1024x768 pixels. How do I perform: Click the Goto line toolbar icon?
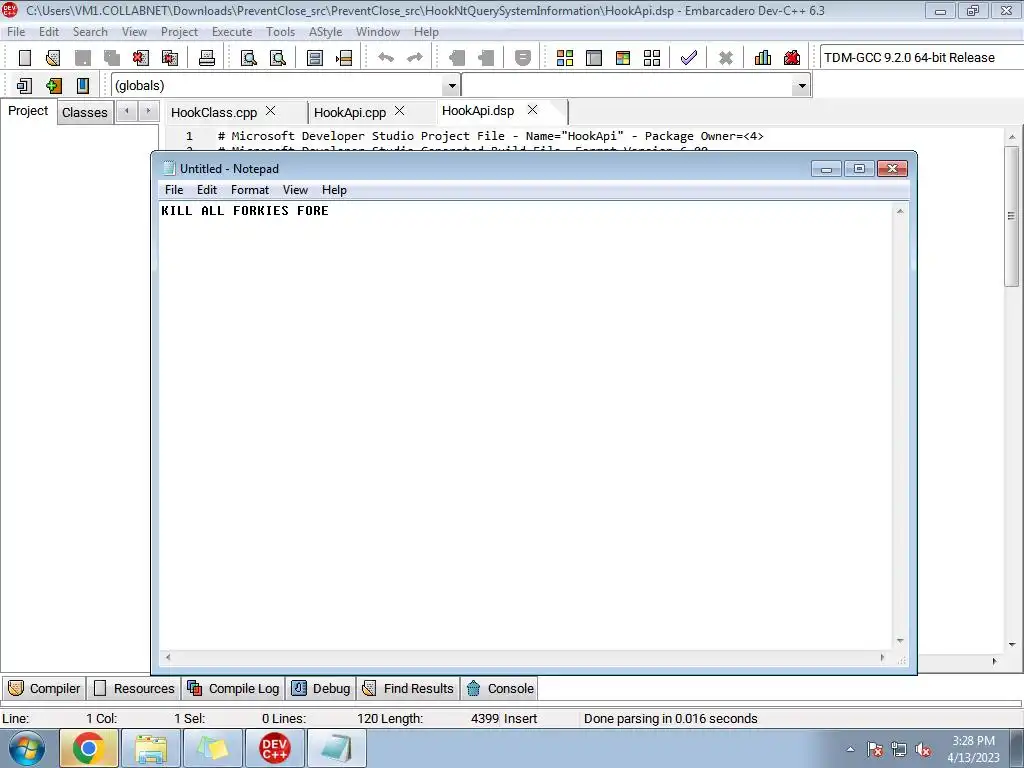(x=344, y=58)
